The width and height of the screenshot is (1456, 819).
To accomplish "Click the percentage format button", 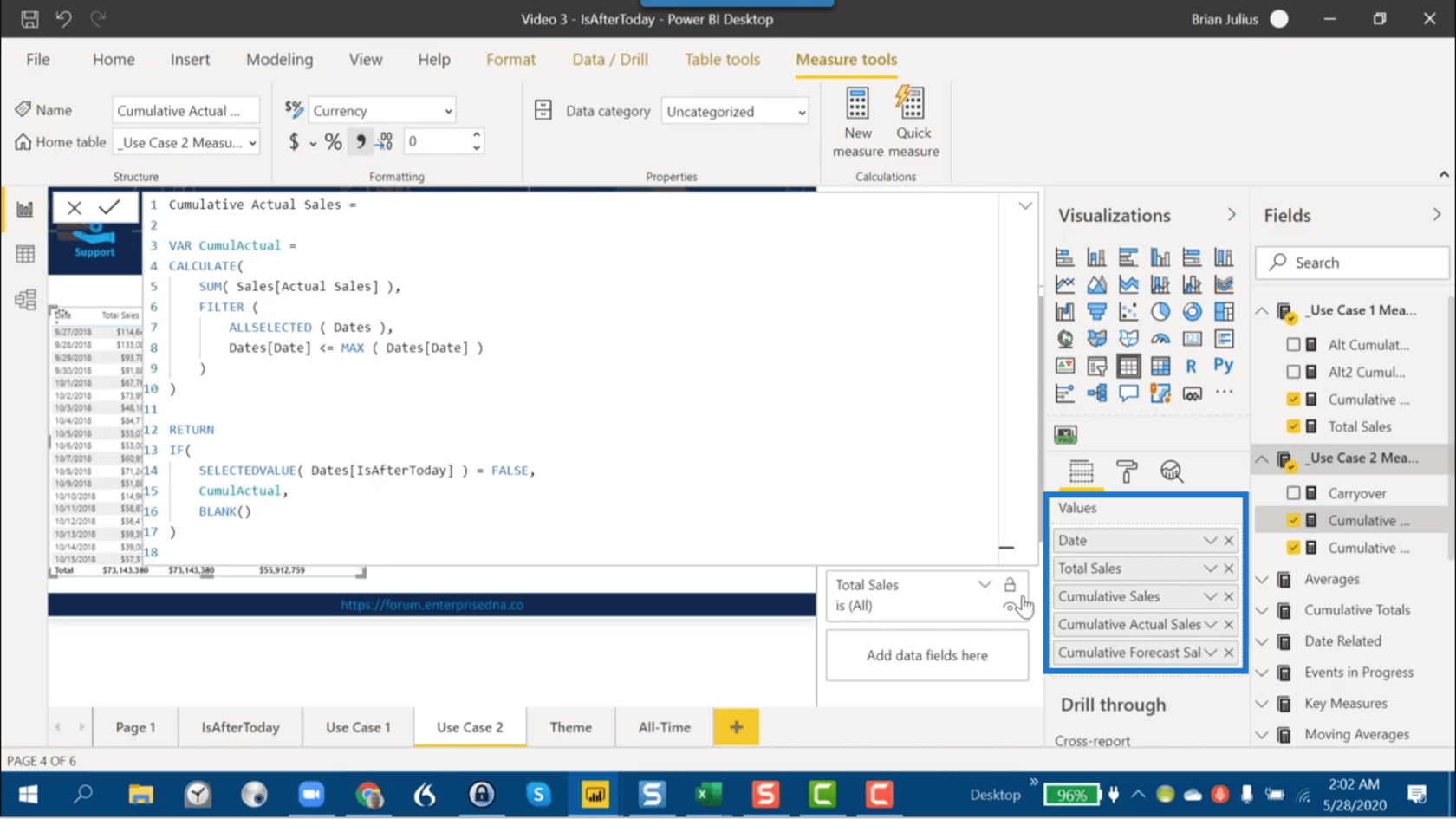I will (x=333, y=142).
